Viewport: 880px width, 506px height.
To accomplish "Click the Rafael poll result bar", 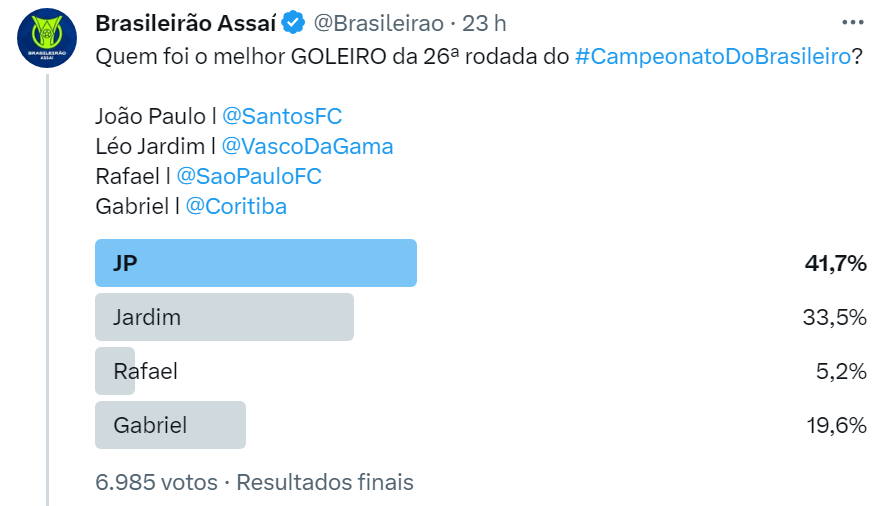I will pos(115,371).
